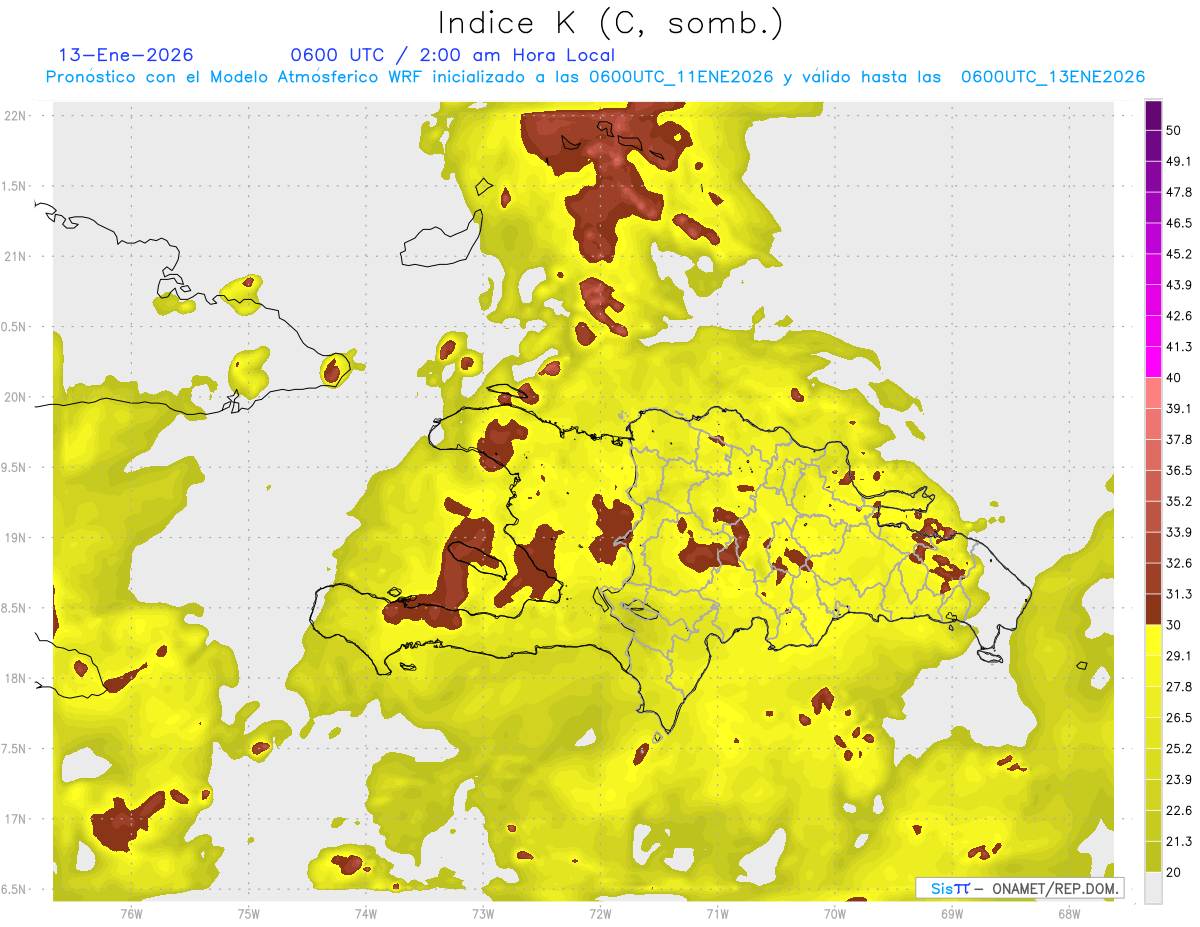This screenshot has width=1200, height=927.
Task: Pick the dark purple swatch between 49.1 and 50
Action: [x=1153, y=146]
